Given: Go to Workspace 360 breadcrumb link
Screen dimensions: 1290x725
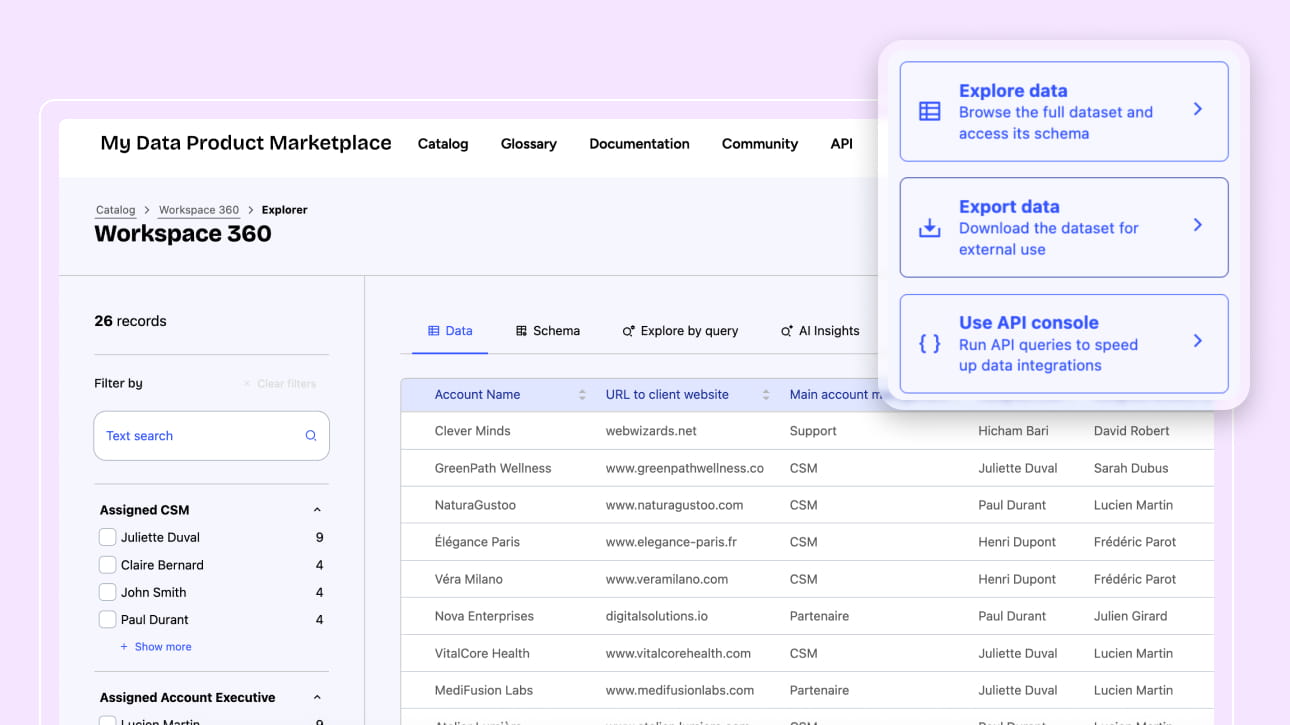Looking at the screenshot, I should coord(199,210).
